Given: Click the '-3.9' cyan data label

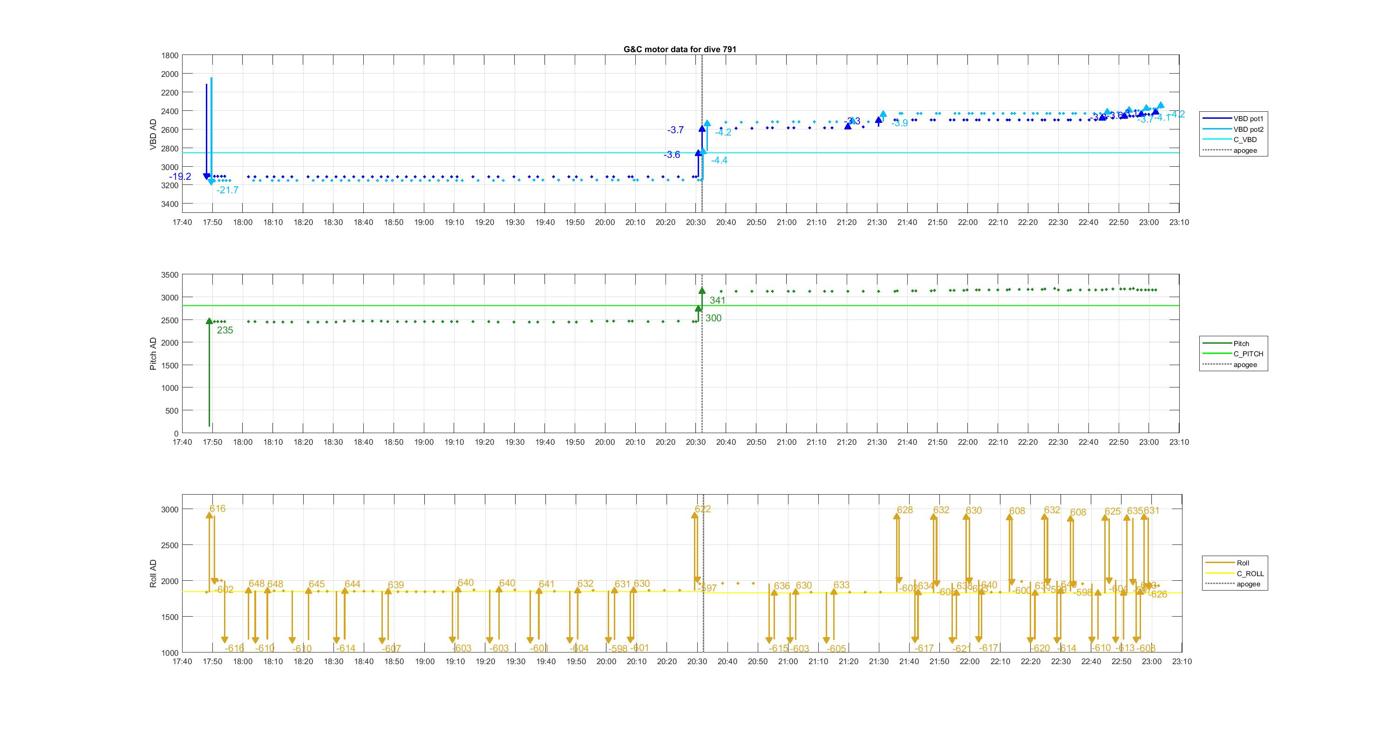Looking at the screenshot, I should [900, 123].
